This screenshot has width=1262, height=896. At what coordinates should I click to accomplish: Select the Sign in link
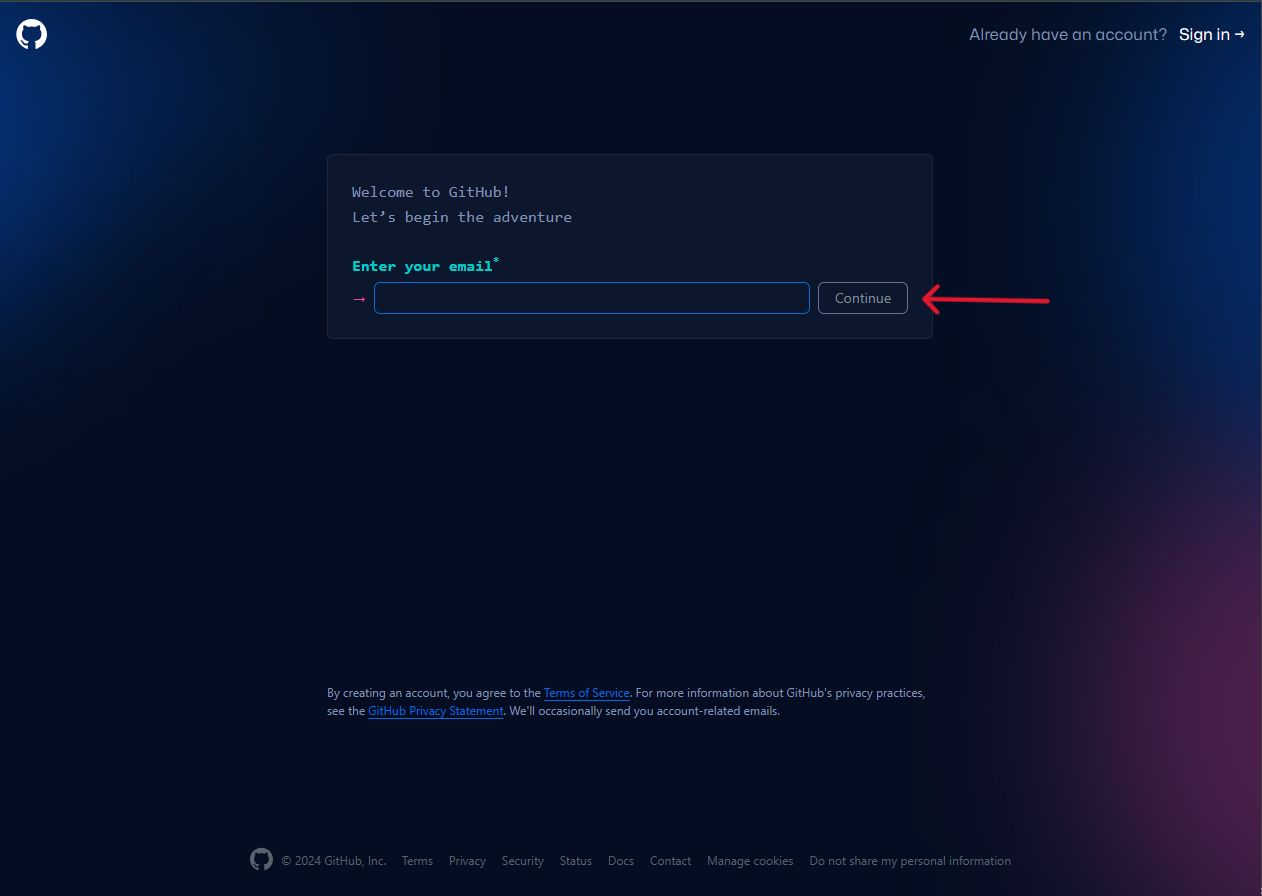(1204, 34)
